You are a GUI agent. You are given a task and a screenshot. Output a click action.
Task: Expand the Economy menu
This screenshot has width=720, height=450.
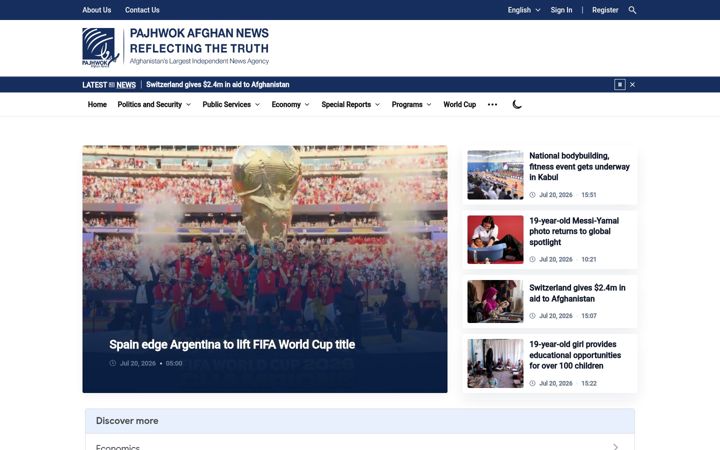click(x=290, y=105)
